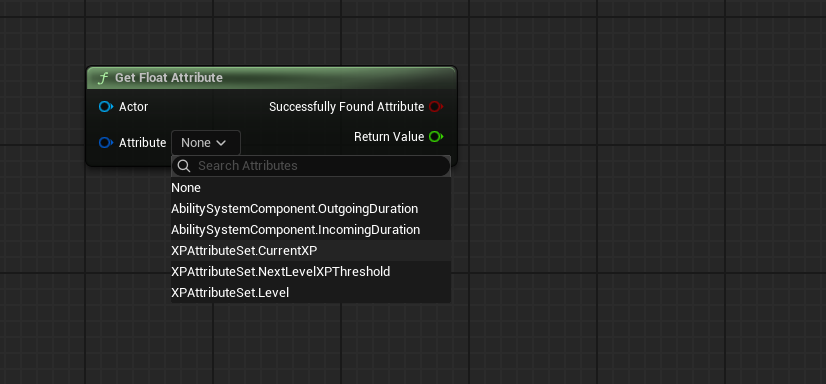The image size is (826, 384).
Task: Click the Return Value output pin
Action: pos(436,137)
